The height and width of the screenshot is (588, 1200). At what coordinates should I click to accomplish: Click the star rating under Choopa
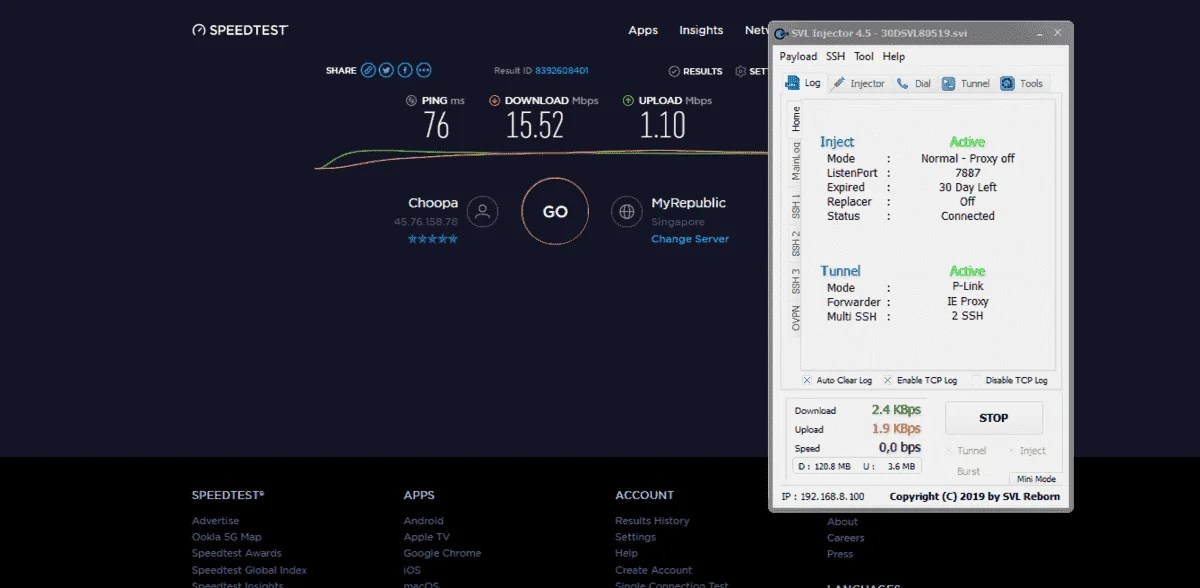(x=433, y=239)
